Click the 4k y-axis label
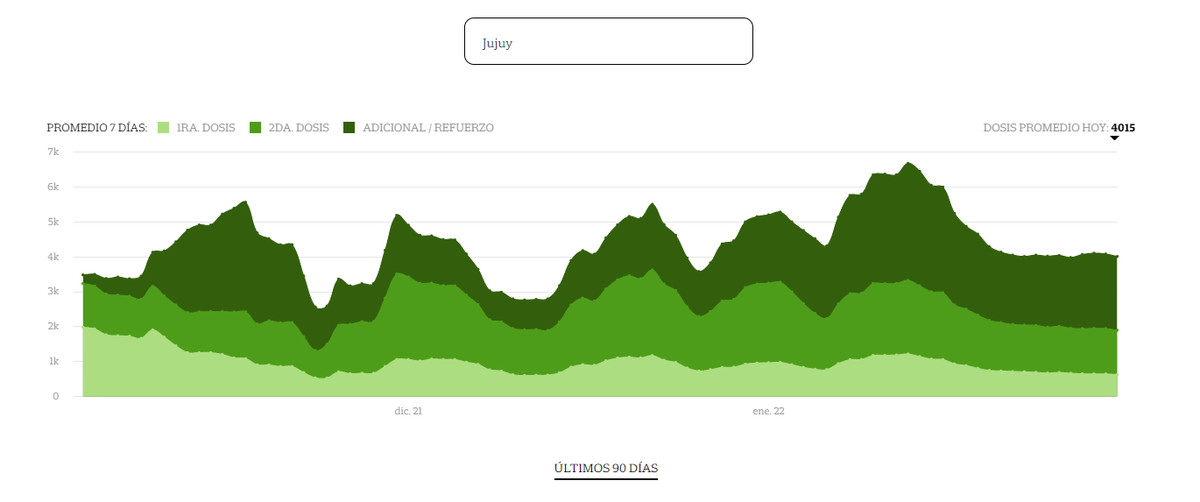This screenshot has height=502, width=1200. (x=53, y=257)
